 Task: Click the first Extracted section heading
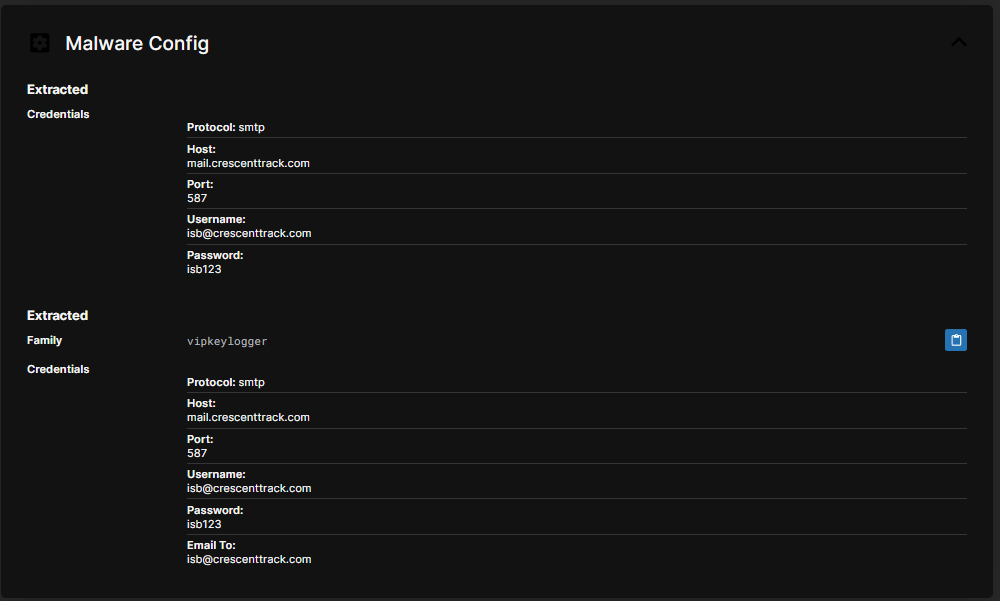coord(58,89)
